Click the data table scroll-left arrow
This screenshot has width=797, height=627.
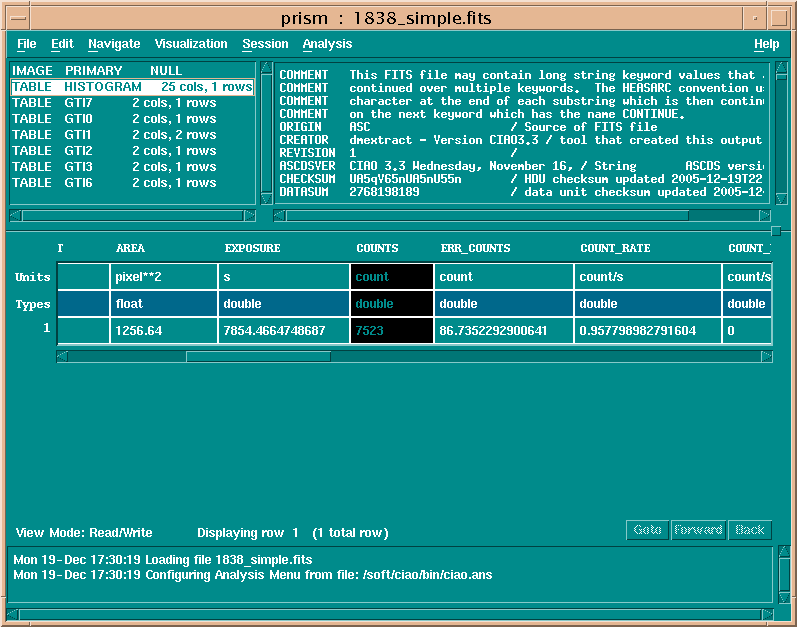[x=62, y=357]
